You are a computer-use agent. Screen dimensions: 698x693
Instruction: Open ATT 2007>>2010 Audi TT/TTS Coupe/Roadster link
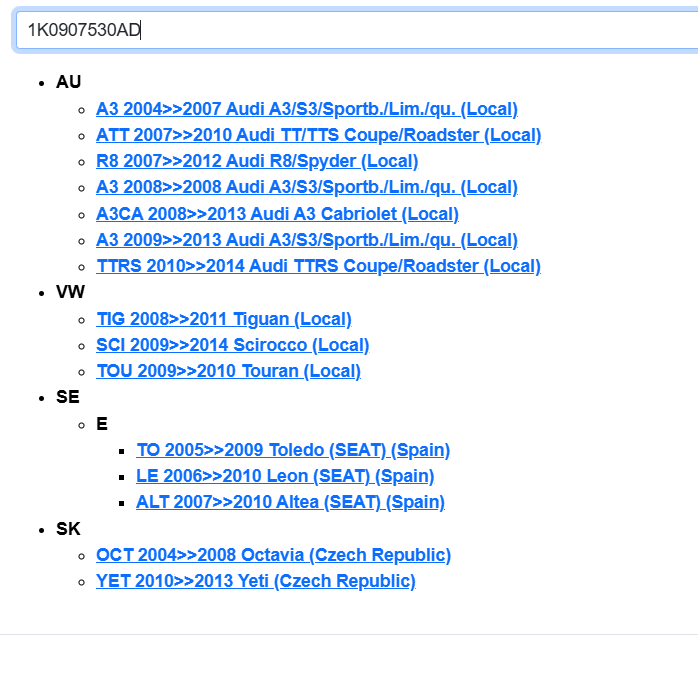pos(318,135)
